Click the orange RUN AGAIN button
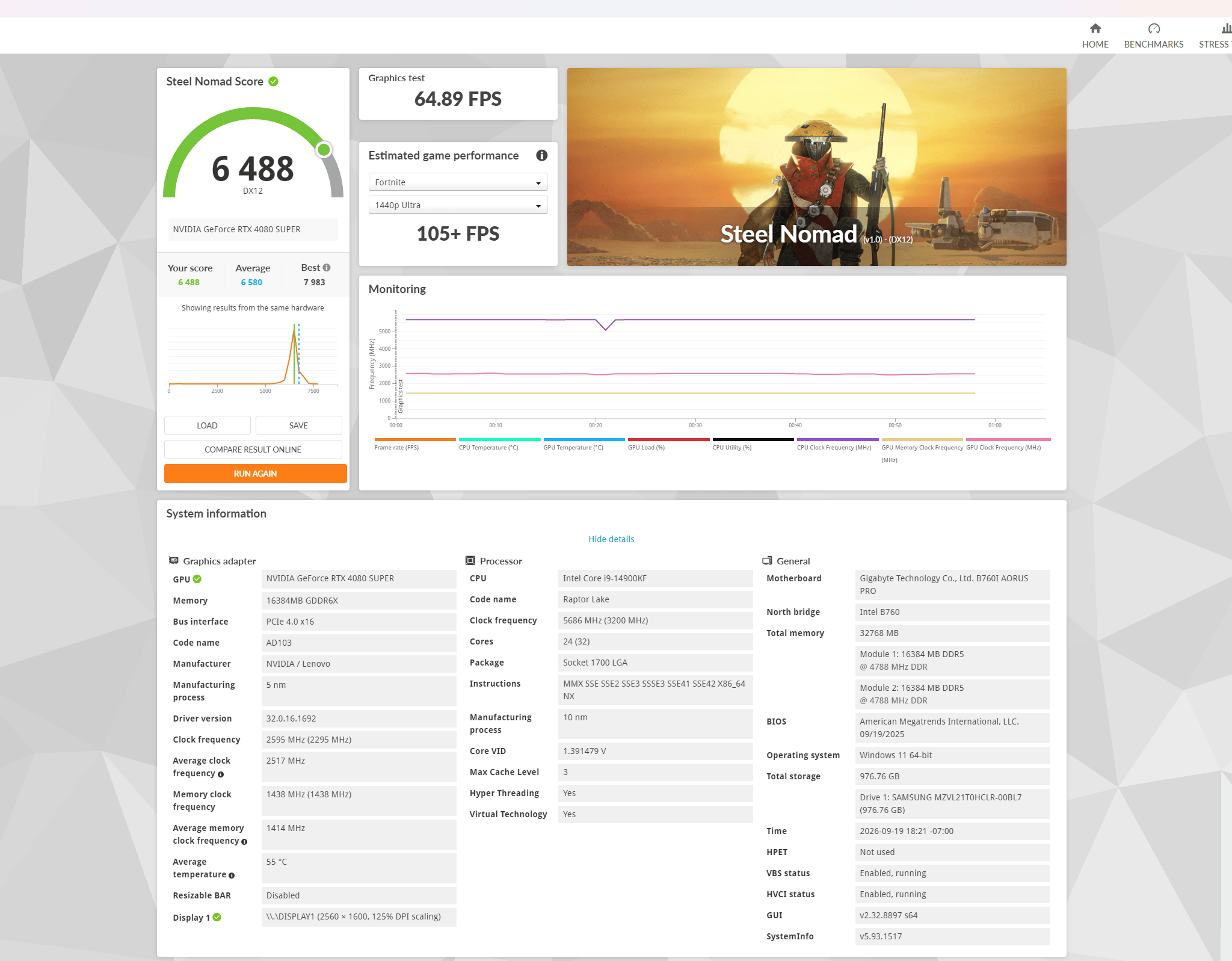This screenshot has width=1232, height=961. tap(255, 474)
